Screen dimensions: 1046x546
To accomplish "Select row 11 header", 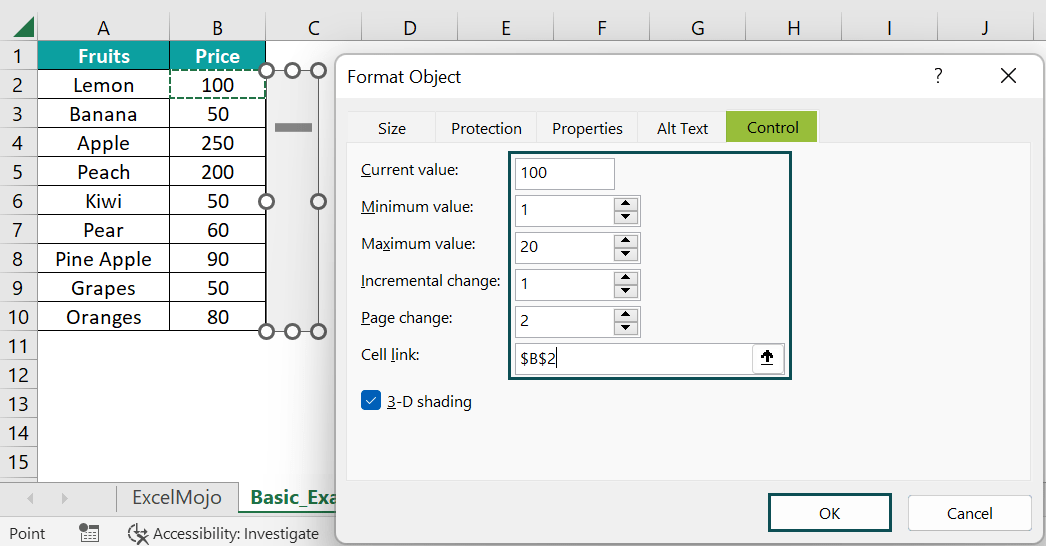I will [x=19, y=346].
